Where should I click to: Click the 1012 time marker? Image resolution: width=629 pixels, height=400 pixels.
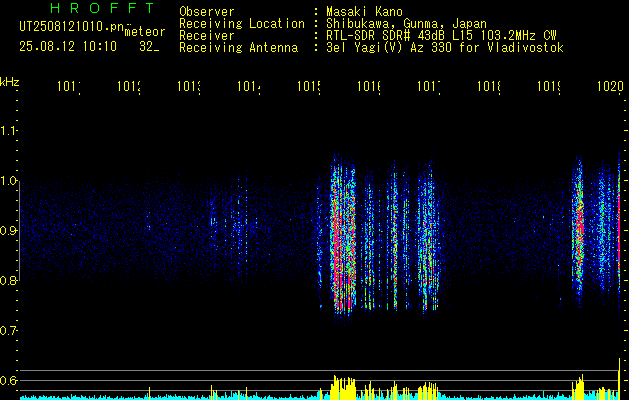[x=129, y=86]
